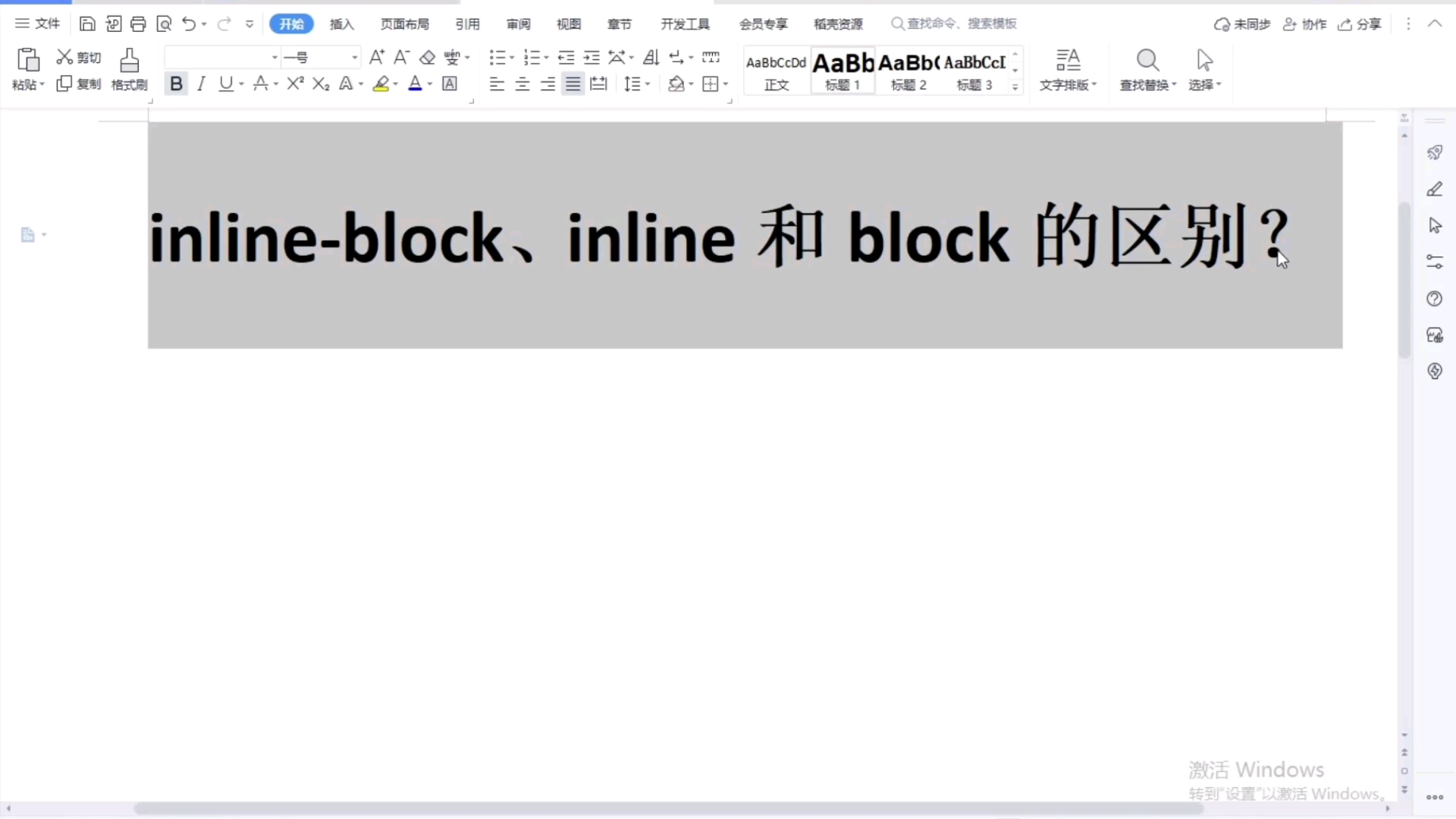Click the 查找命令 search box
Image resolution: width=1456 pixels, height=819 pixels.
point(954,24)
